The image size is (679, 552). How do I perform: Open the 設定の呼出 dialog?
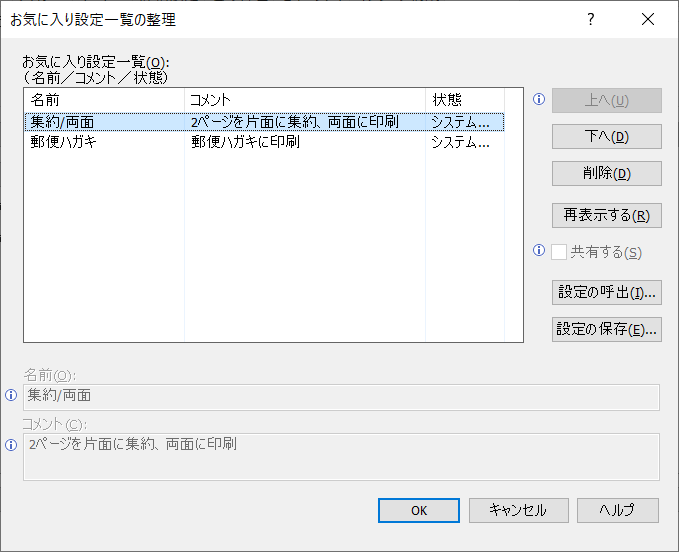606,292
